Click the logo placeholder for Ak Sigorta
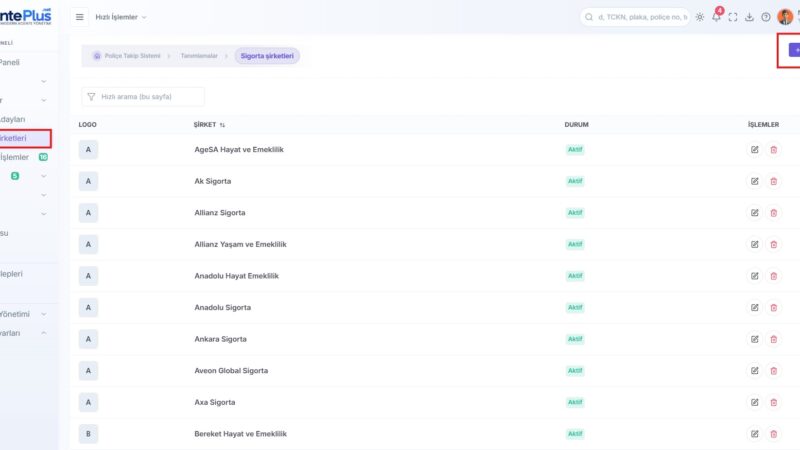The height and width of the screenshot is (450, 800). click(88, 181)
